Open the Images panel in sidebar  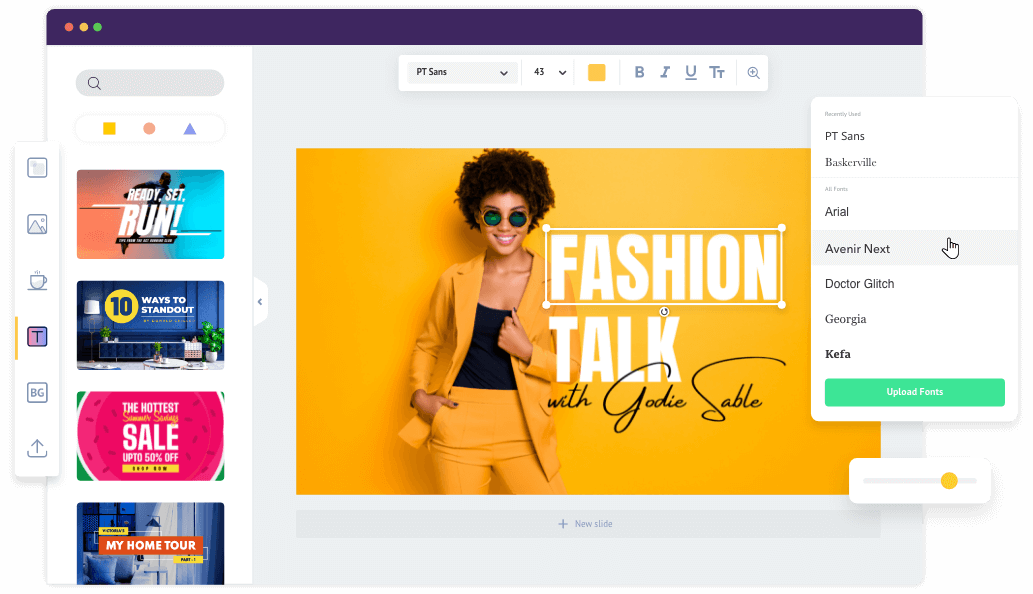pyautogui.click(x=37, y=224)
